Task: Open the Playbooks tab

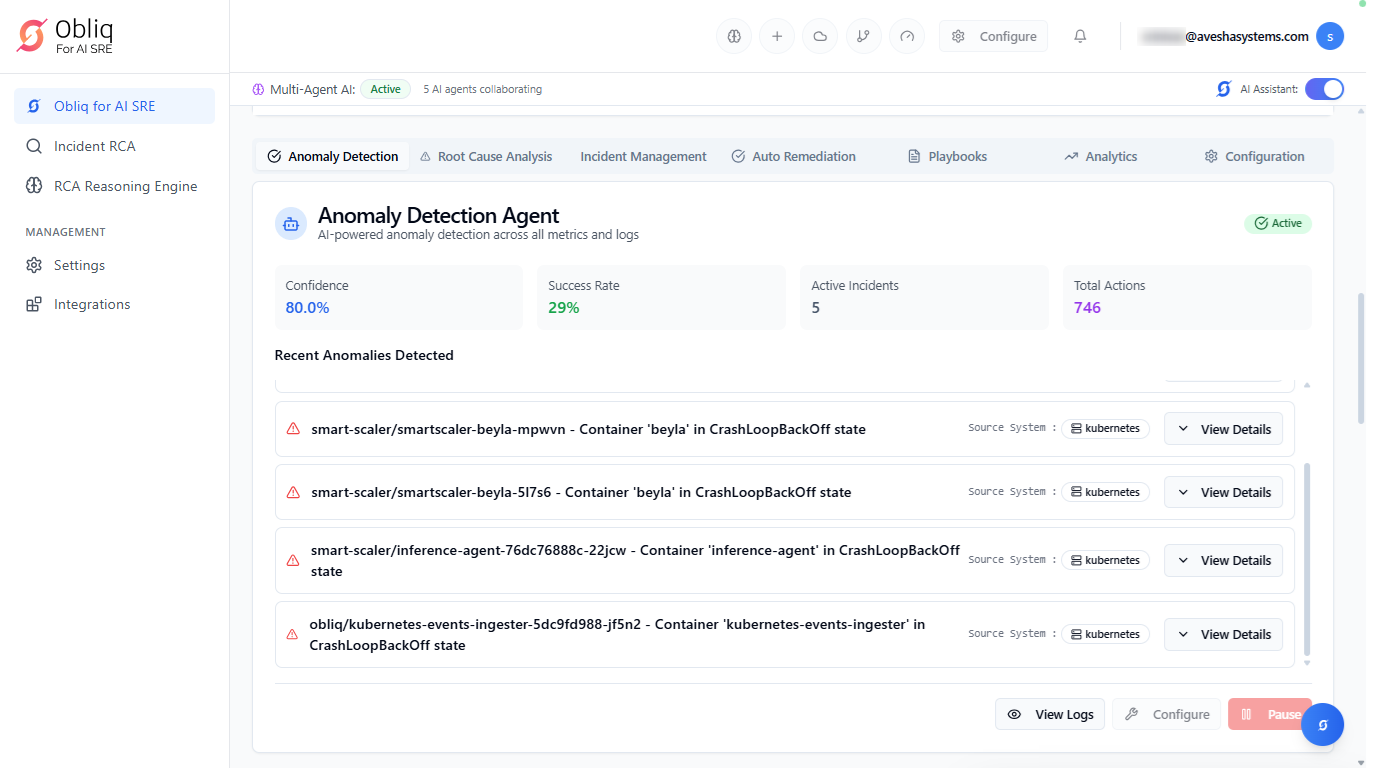Action: (947, 156)
